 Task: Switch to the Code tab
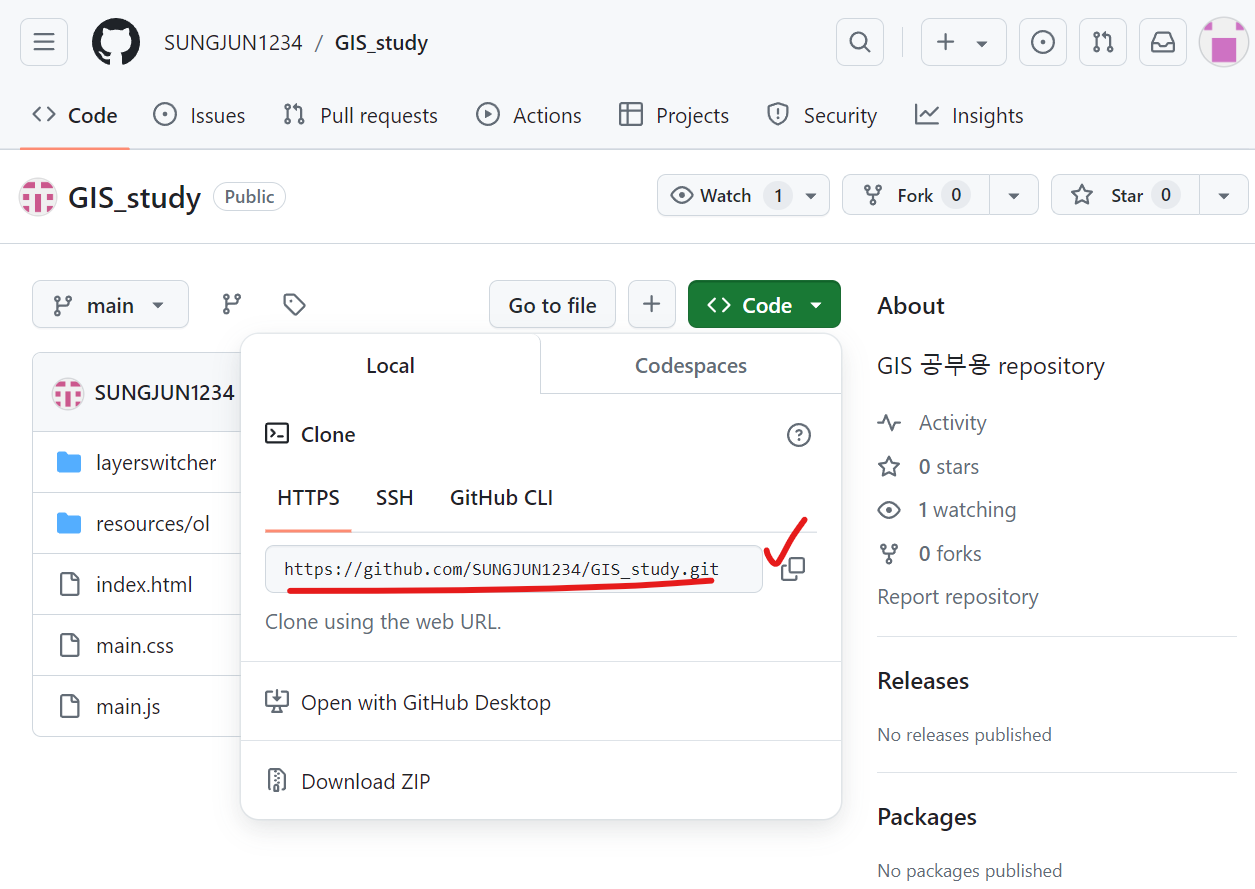[75, 116]
